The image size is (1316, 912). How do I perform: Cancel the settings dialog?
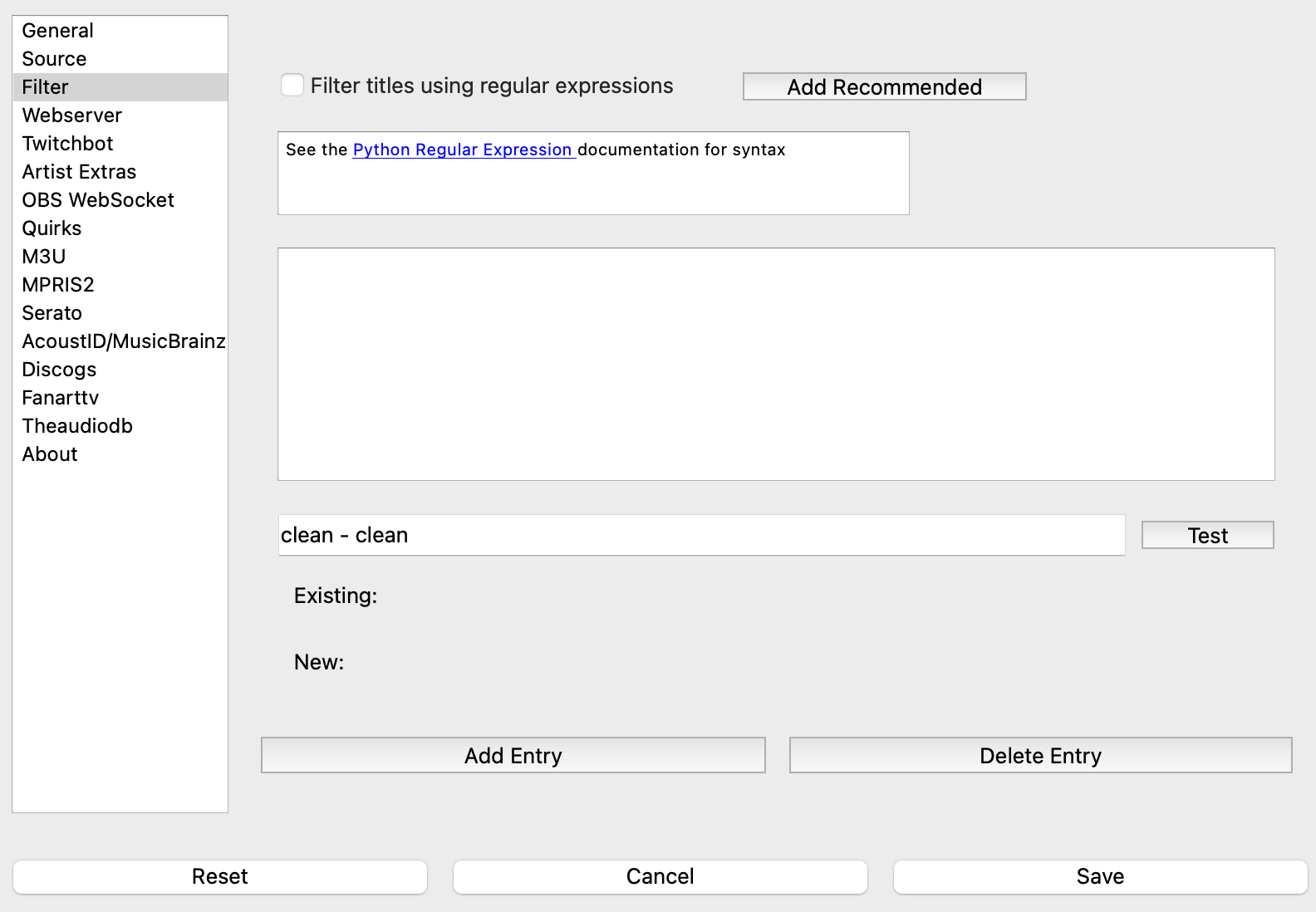click(x=660, y=877)
